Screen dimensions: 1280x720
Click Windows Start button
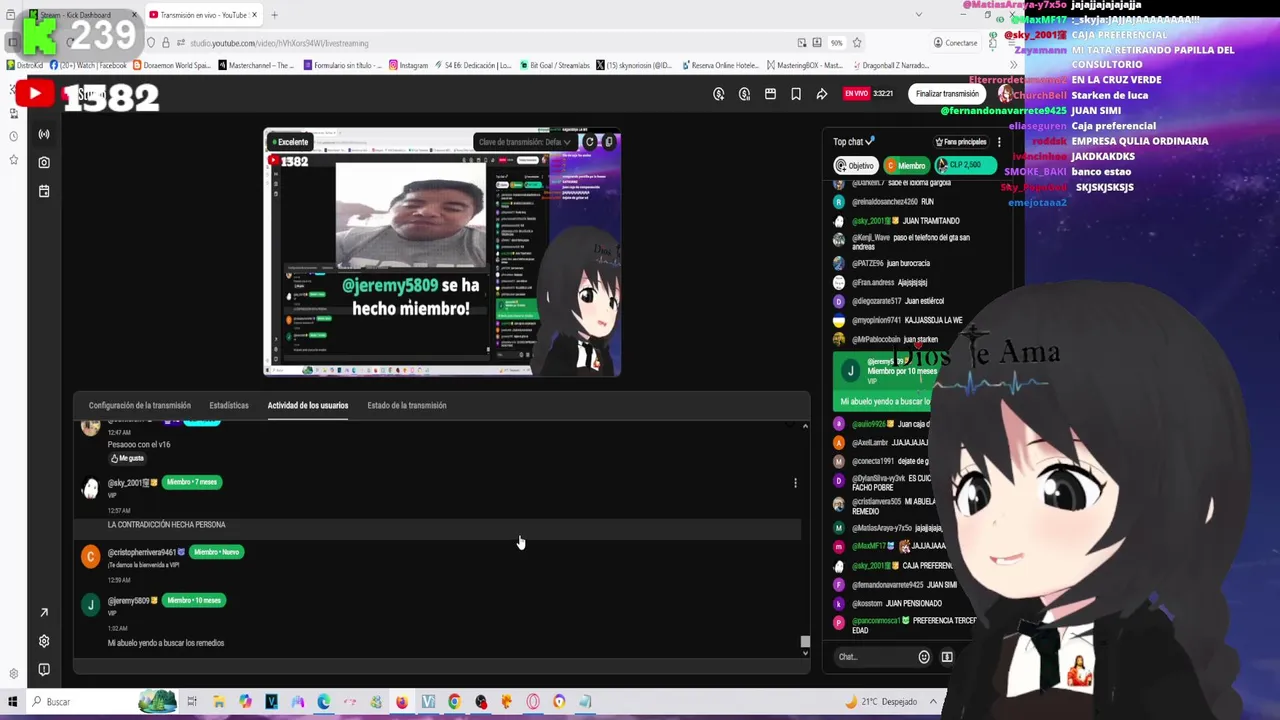pyautogui.click(x=13, y=701)
